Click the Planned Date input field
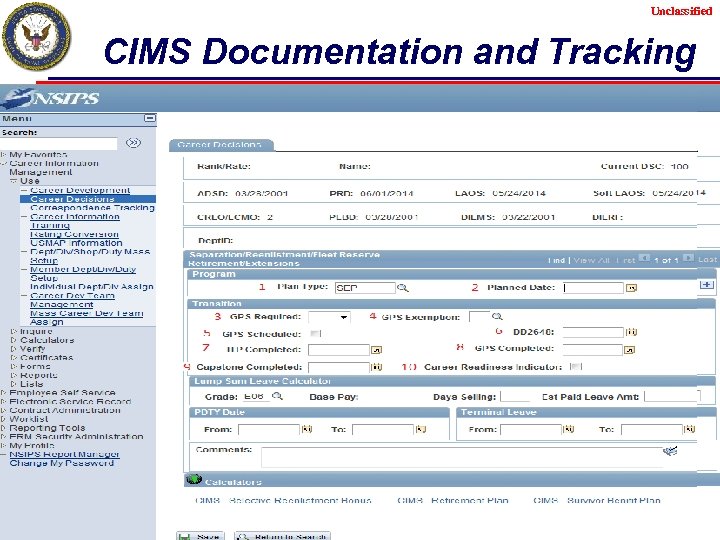720x540 pixels. click(593, 288)
